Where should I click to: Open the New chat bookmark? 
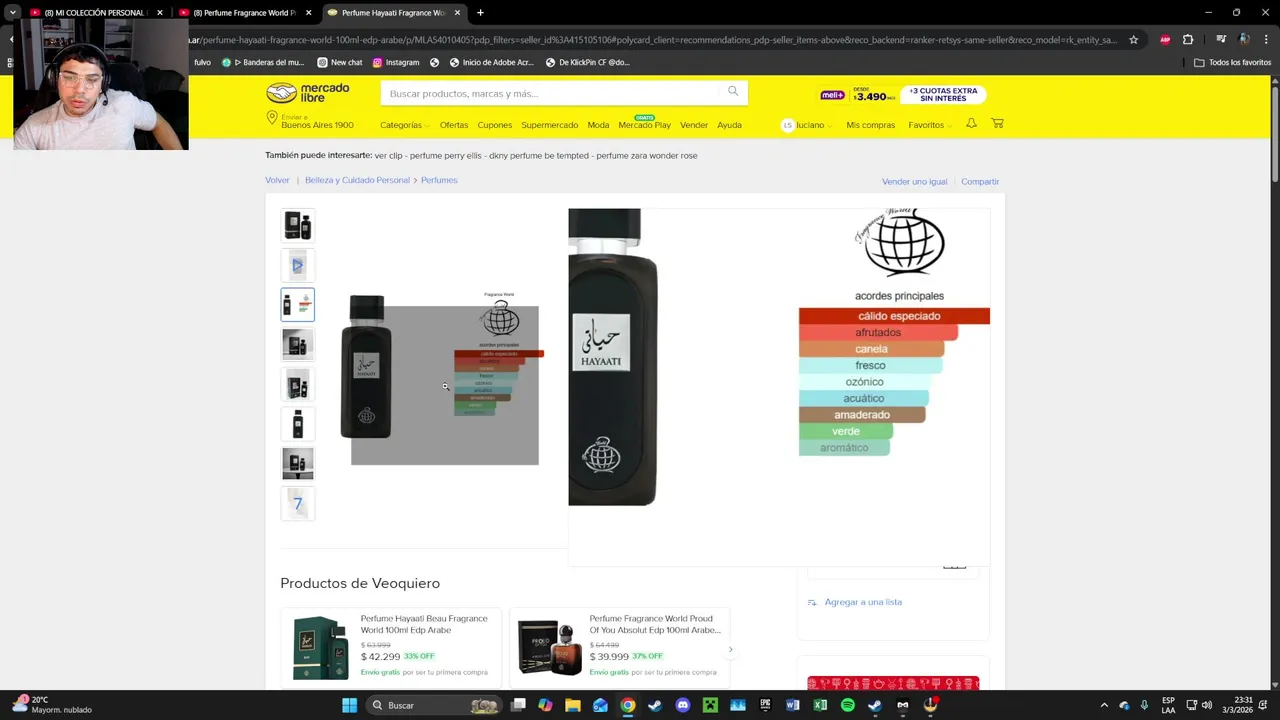(x=340, y=62)
